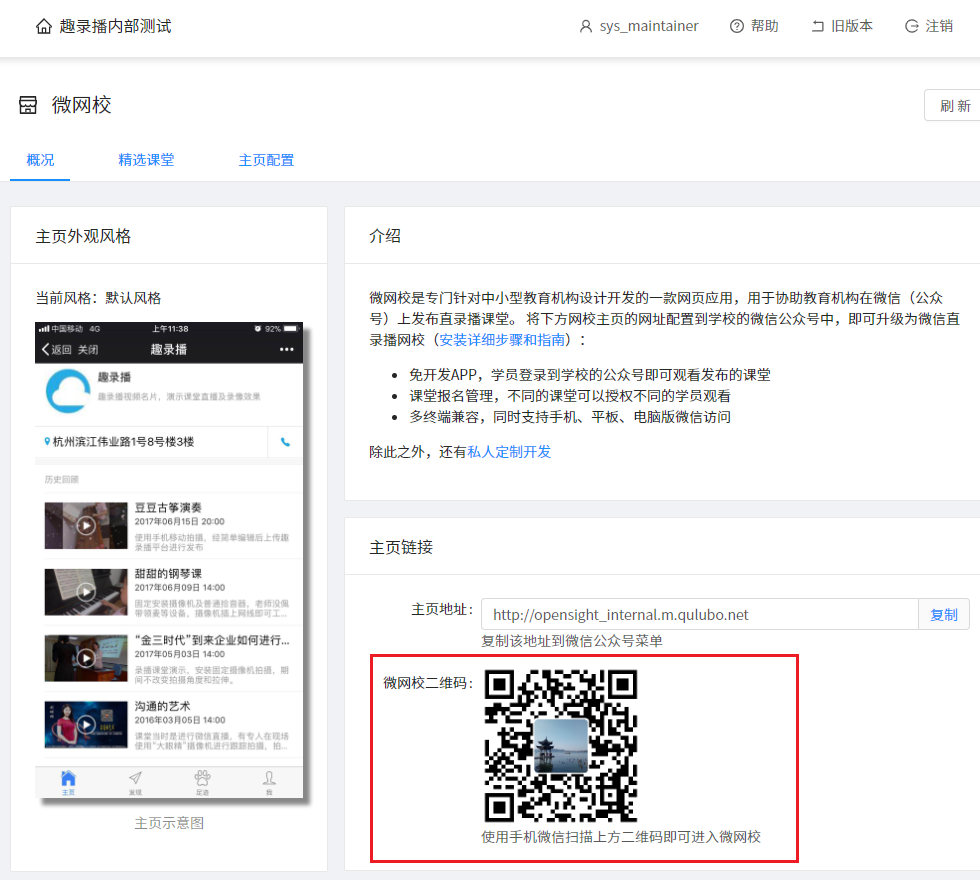Open the sys_maintainer user account
The width and height of the screenshot is (980, 880).
coord(639,26)
